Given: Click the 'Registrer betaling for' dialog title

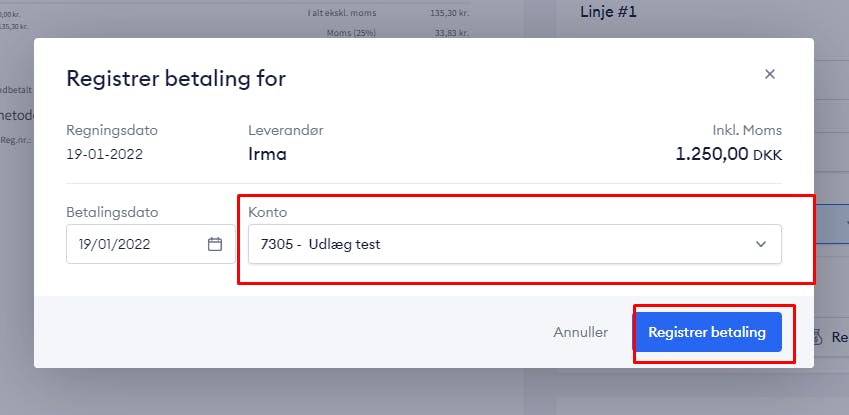Looking at the screenshot, I should (176, 79).
